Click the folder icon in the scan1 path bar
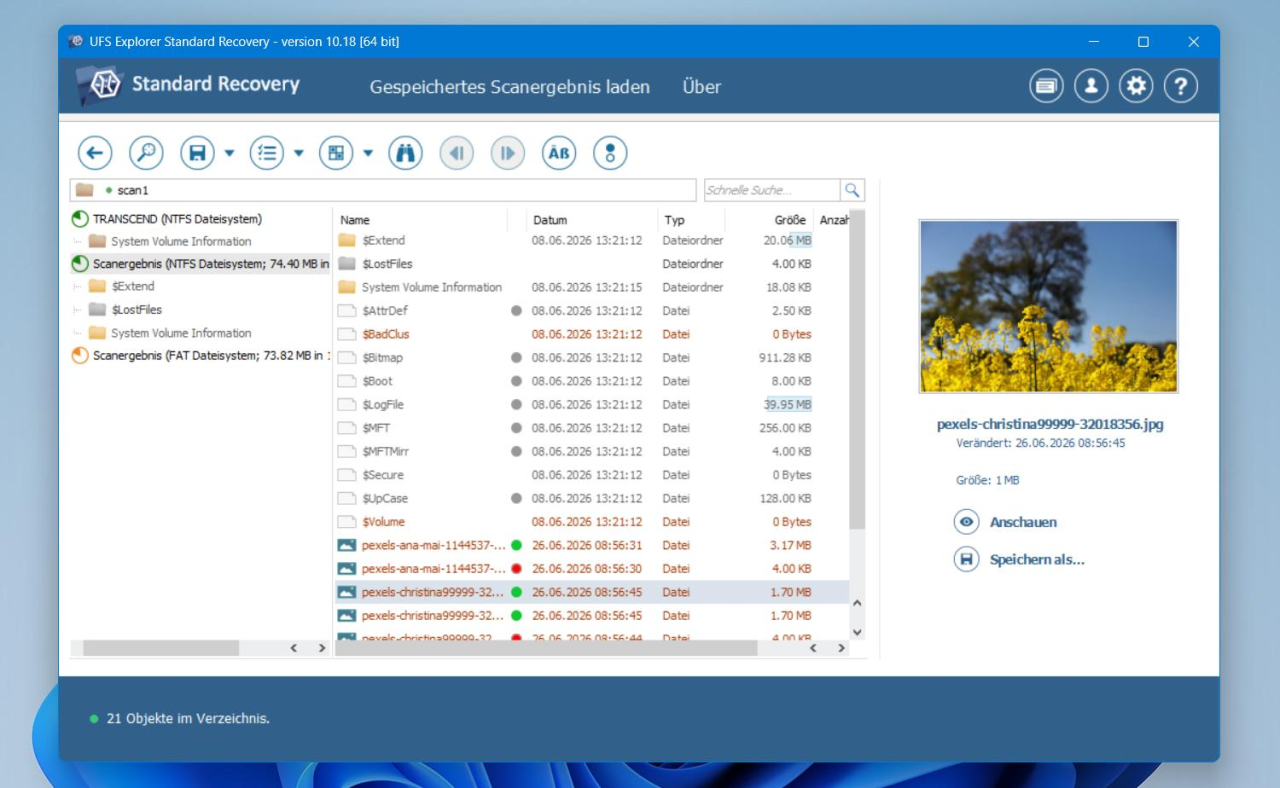This screenshot has width=1280, height=788. (x=84, y=190)
